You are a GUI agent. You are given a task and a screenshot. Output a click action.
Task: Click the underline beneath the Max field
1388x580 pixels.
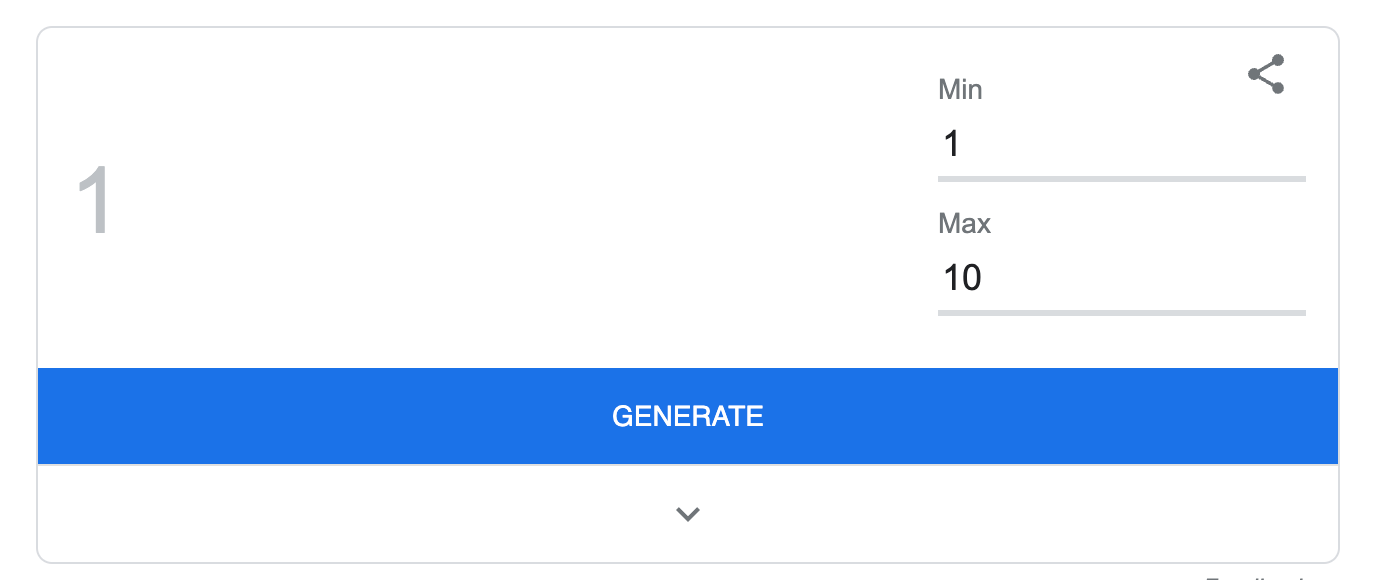(1121, 314)
